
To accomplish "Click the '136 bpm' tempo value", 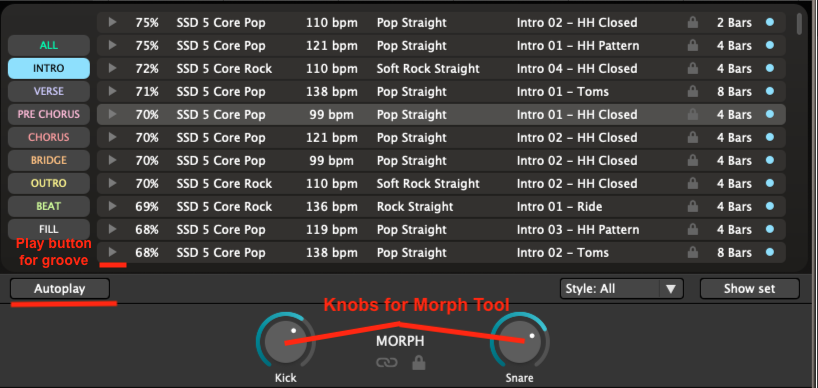I will [x=332, y=207].
